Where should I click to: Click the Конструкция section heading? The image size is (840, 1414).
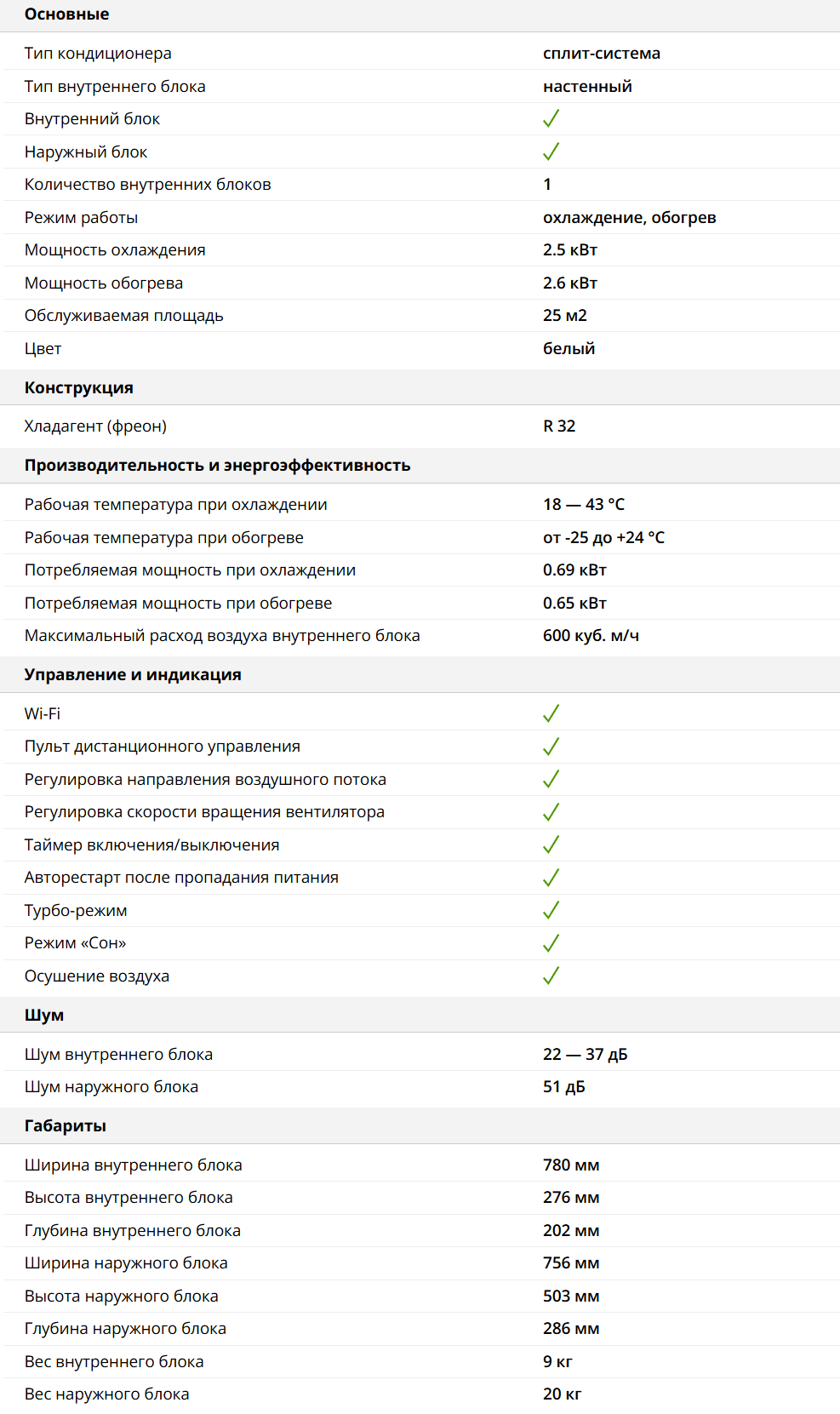click(78, 388)
